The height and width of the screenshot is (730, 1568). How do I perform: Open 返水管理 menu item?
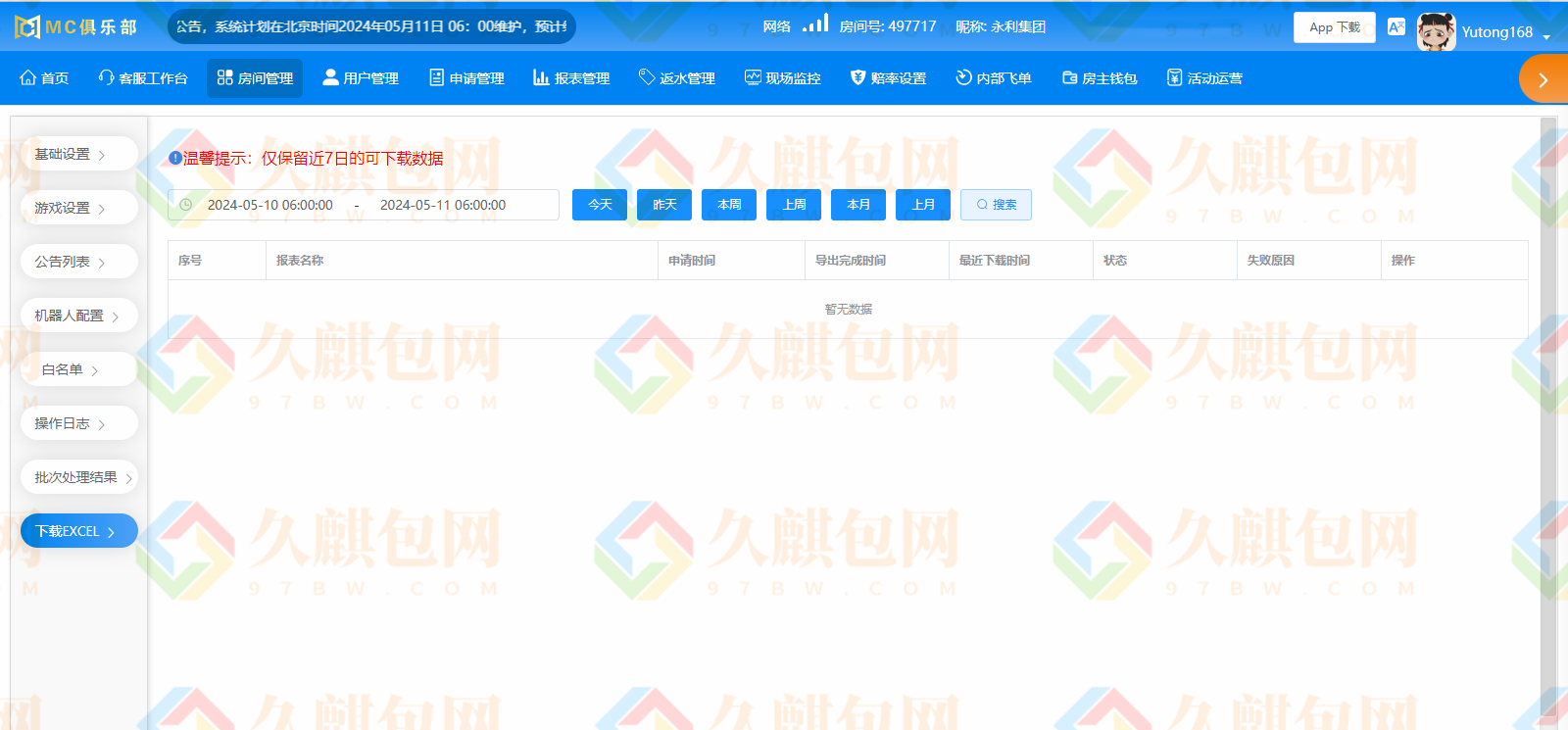[x=677, y=78]
